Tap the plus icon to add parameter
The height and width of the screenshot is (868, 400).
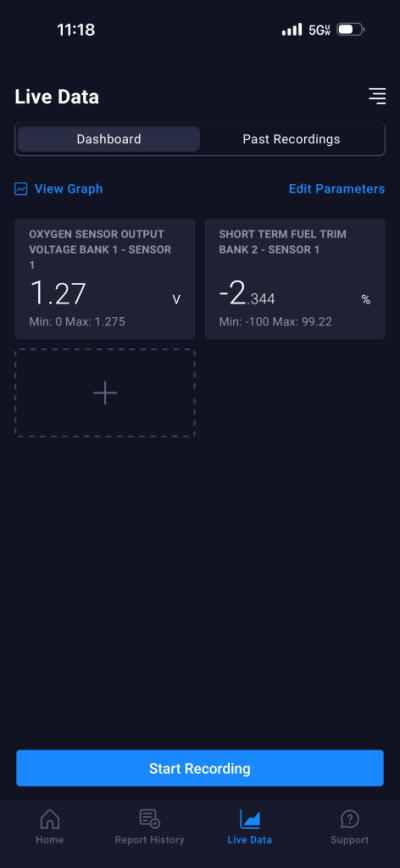[x=105, y=393]
